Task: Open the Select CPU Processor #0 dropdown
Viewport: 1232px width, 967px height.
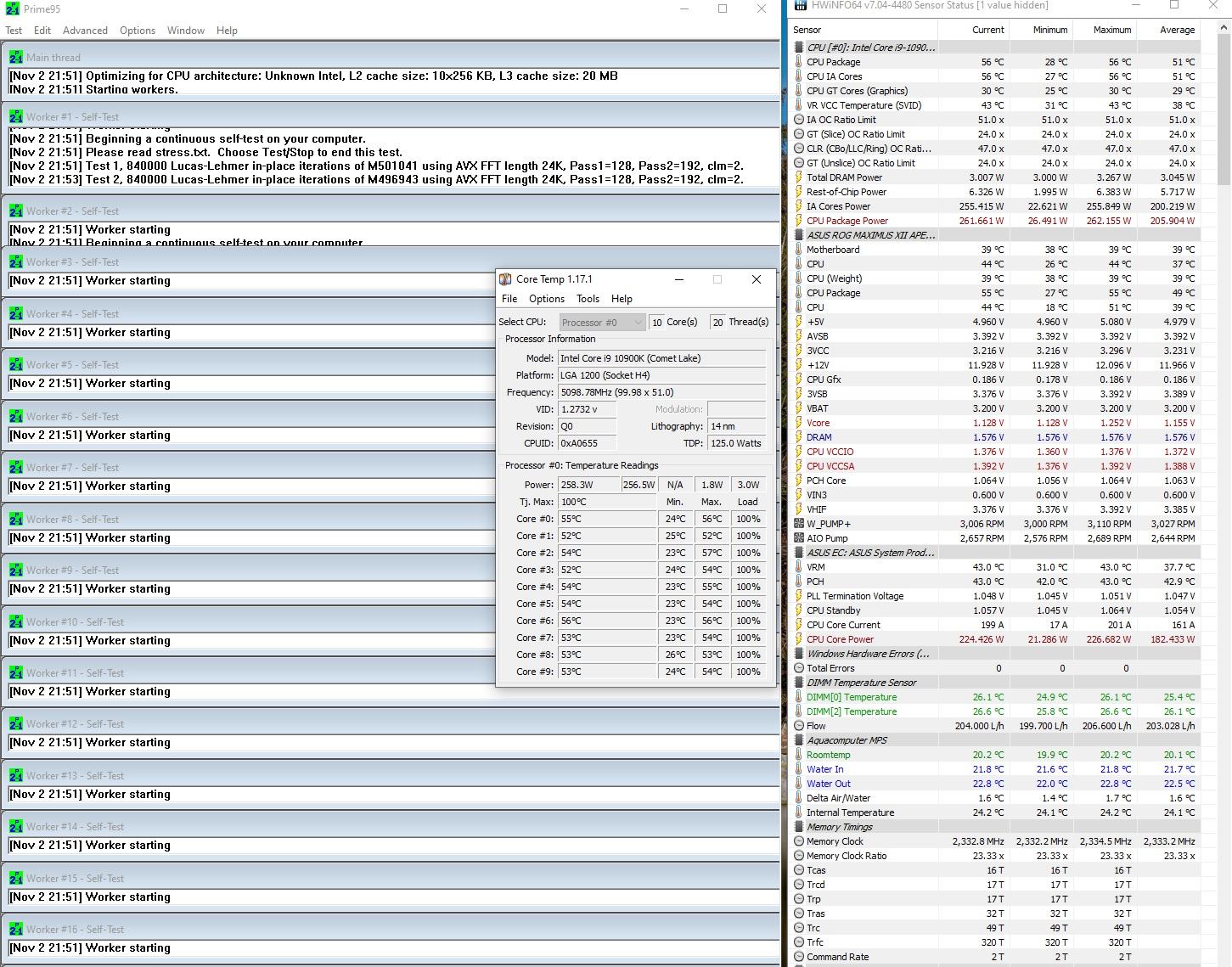Action: [602, 323]
